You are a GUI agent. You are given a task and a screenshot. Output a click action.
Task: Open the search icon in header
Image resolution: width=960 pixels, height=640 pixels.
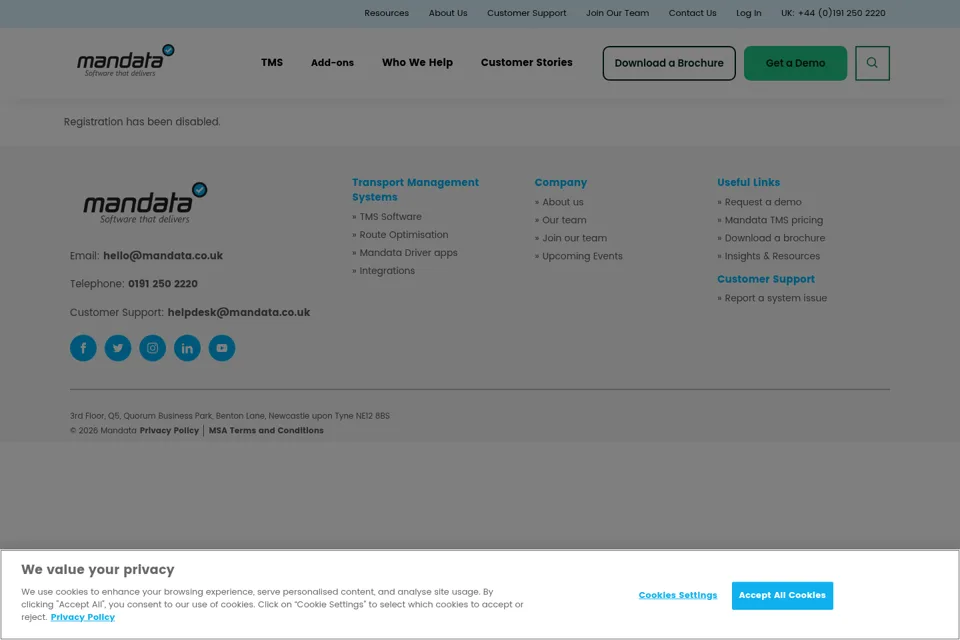pos(872,63)
